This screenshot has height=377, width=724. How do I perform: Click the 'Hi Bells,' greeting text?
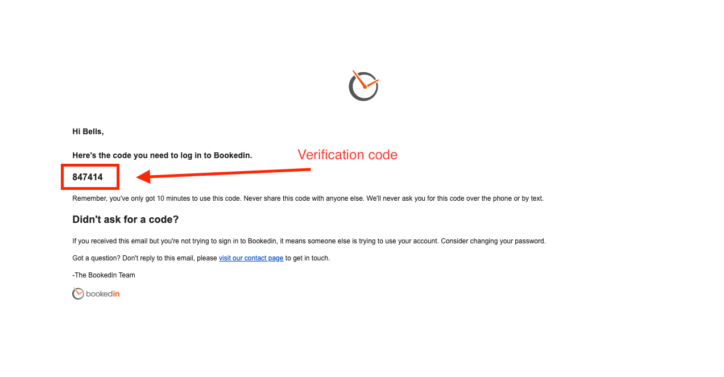tap(88, 132)
